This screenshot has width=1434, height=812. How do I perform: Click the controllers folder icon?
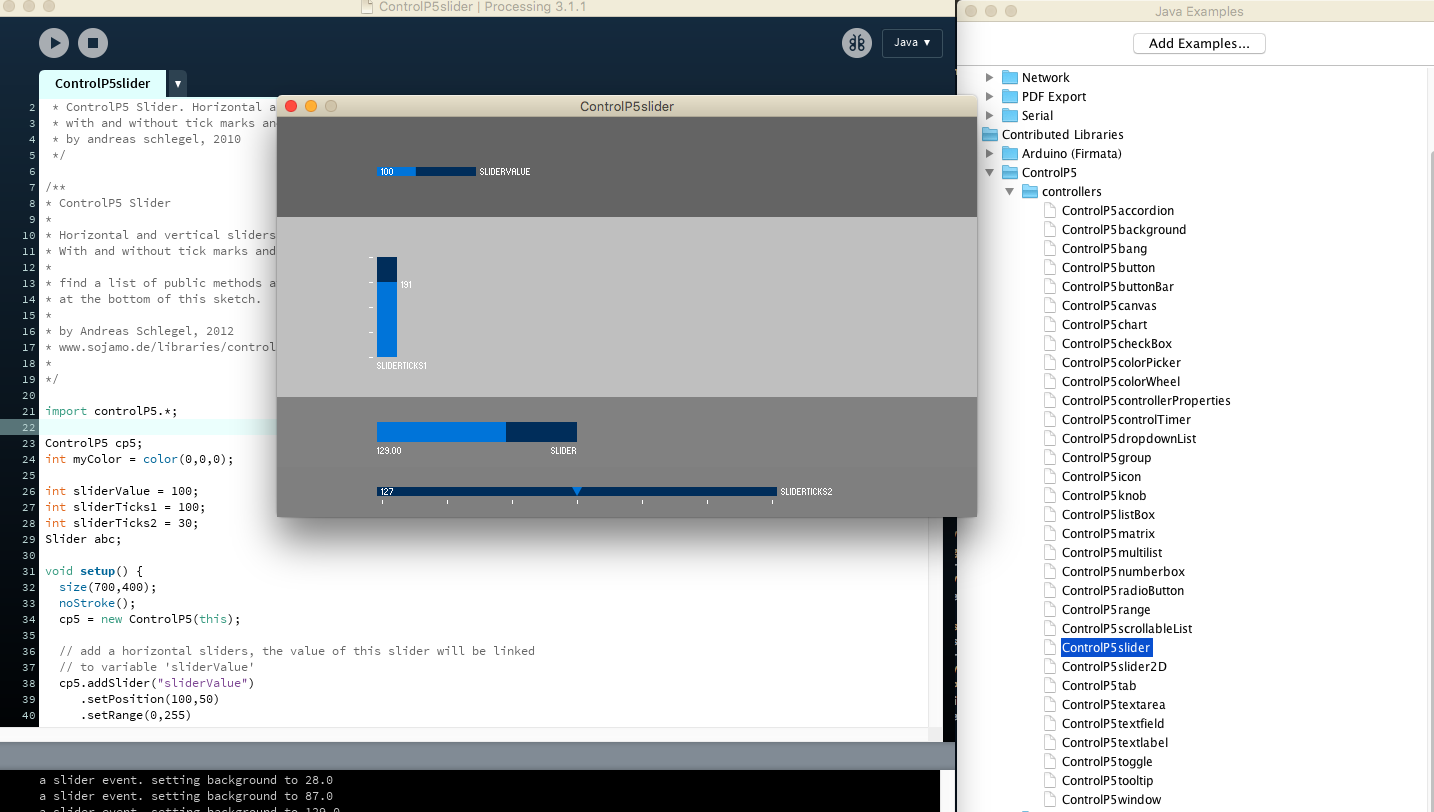[x=1030, y=191]
